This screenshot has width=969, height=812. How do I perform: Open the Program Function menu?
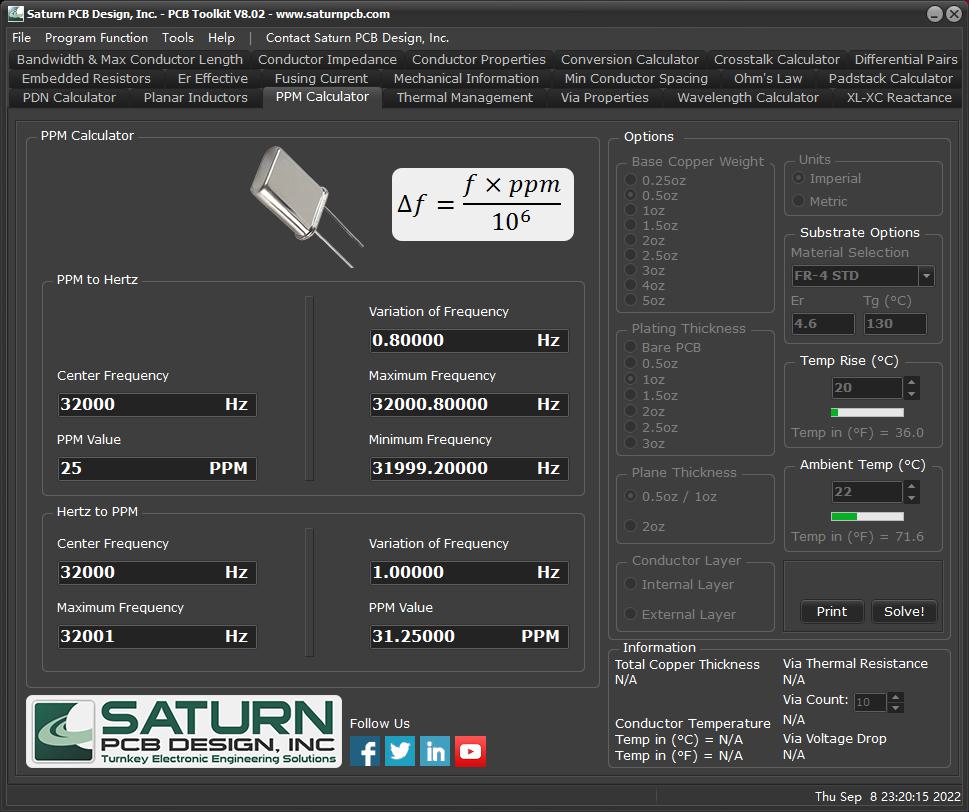[96, 38]
